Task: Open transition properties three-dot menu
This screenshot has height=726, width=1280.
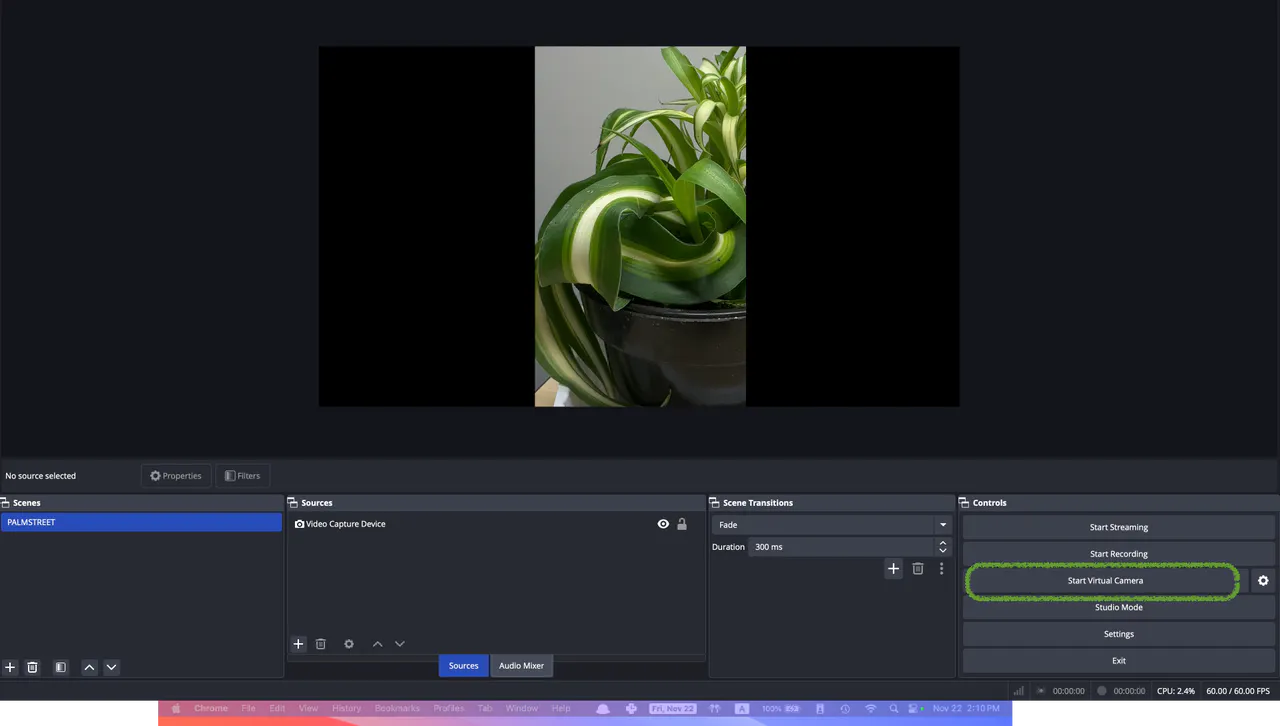Action: (x=941, y=569)
